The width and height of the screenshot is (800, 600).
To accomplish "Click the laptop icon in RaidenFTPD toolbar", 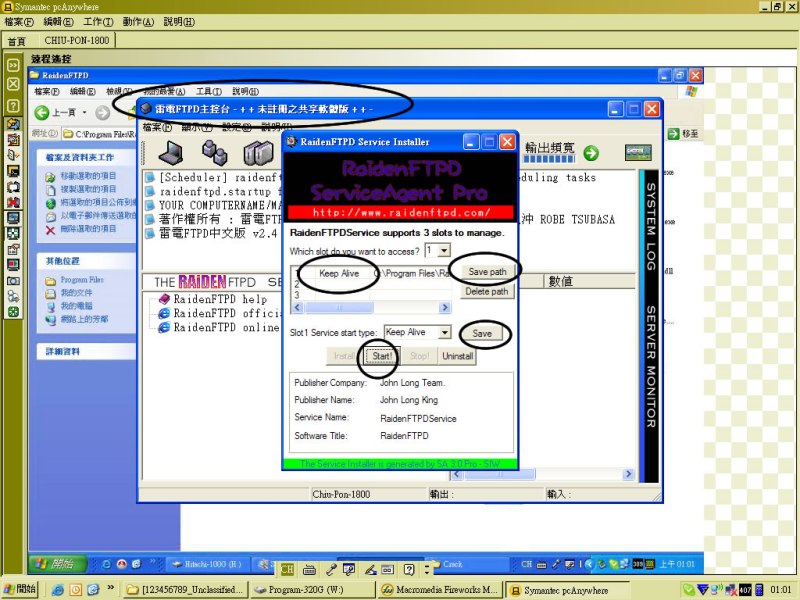I will tap(171, 153).
